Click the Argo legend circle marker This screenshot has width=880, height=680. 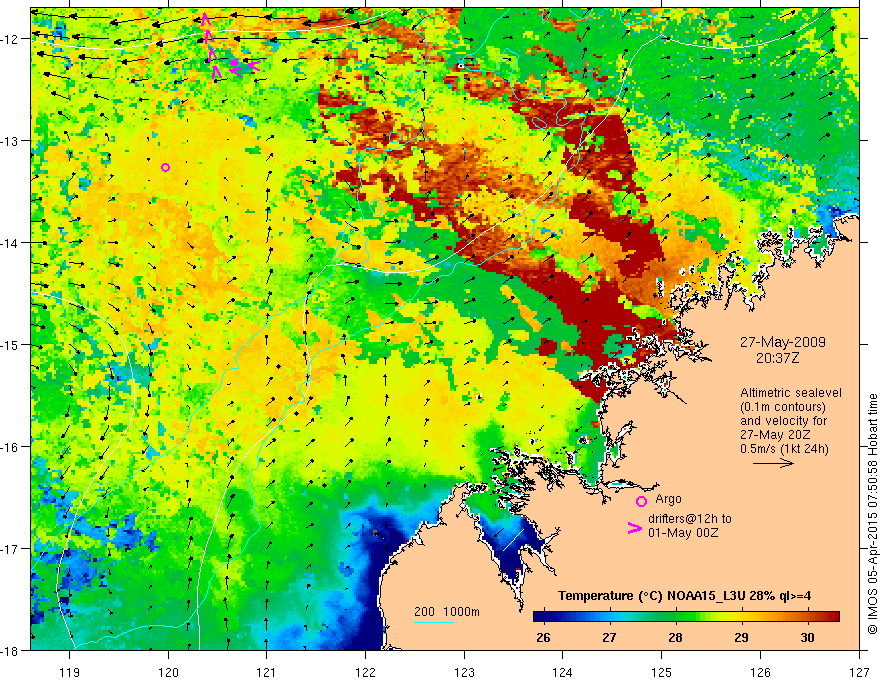pos(641,501)
